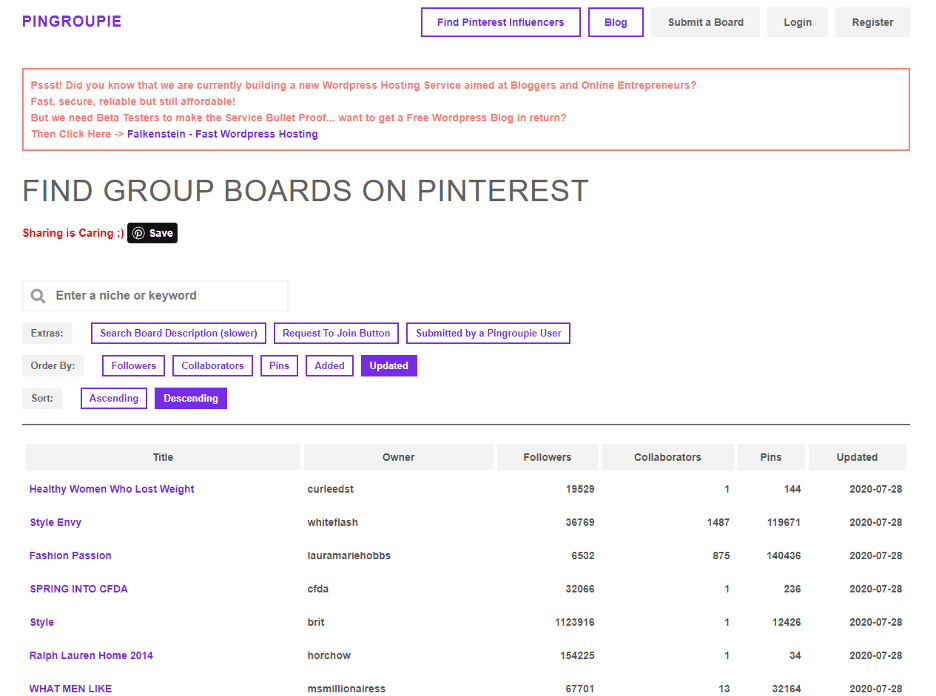
Task: Open the Register page
Action: [x=872, y=21]
